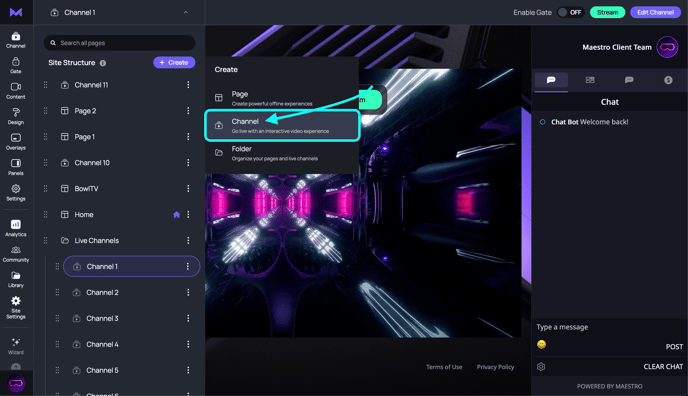Click the drag handle beside Channel 11
This screenshot has height=396, width=688.
[x=46, y=85]
